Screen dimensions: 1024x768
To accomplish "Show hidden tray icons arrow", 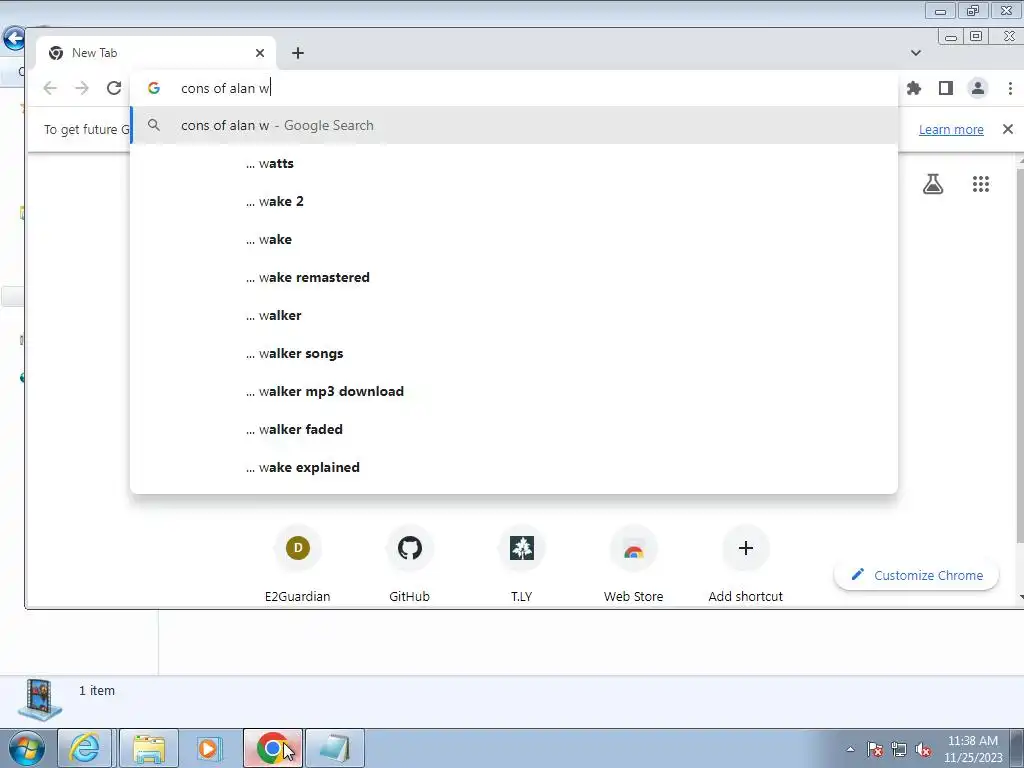I will [850, 749].
